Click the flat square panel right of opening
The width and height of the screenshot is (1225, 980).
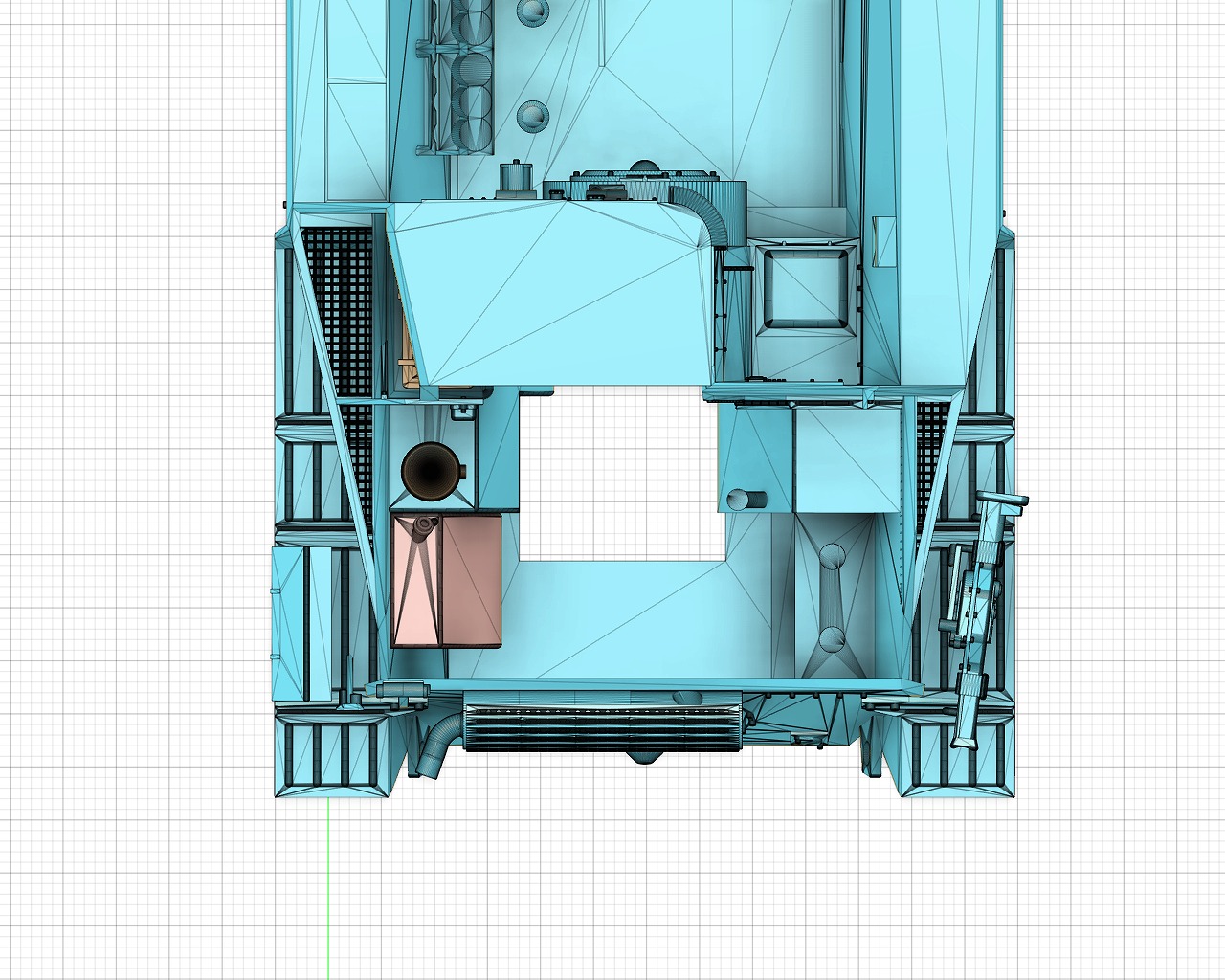click(846, 459)
